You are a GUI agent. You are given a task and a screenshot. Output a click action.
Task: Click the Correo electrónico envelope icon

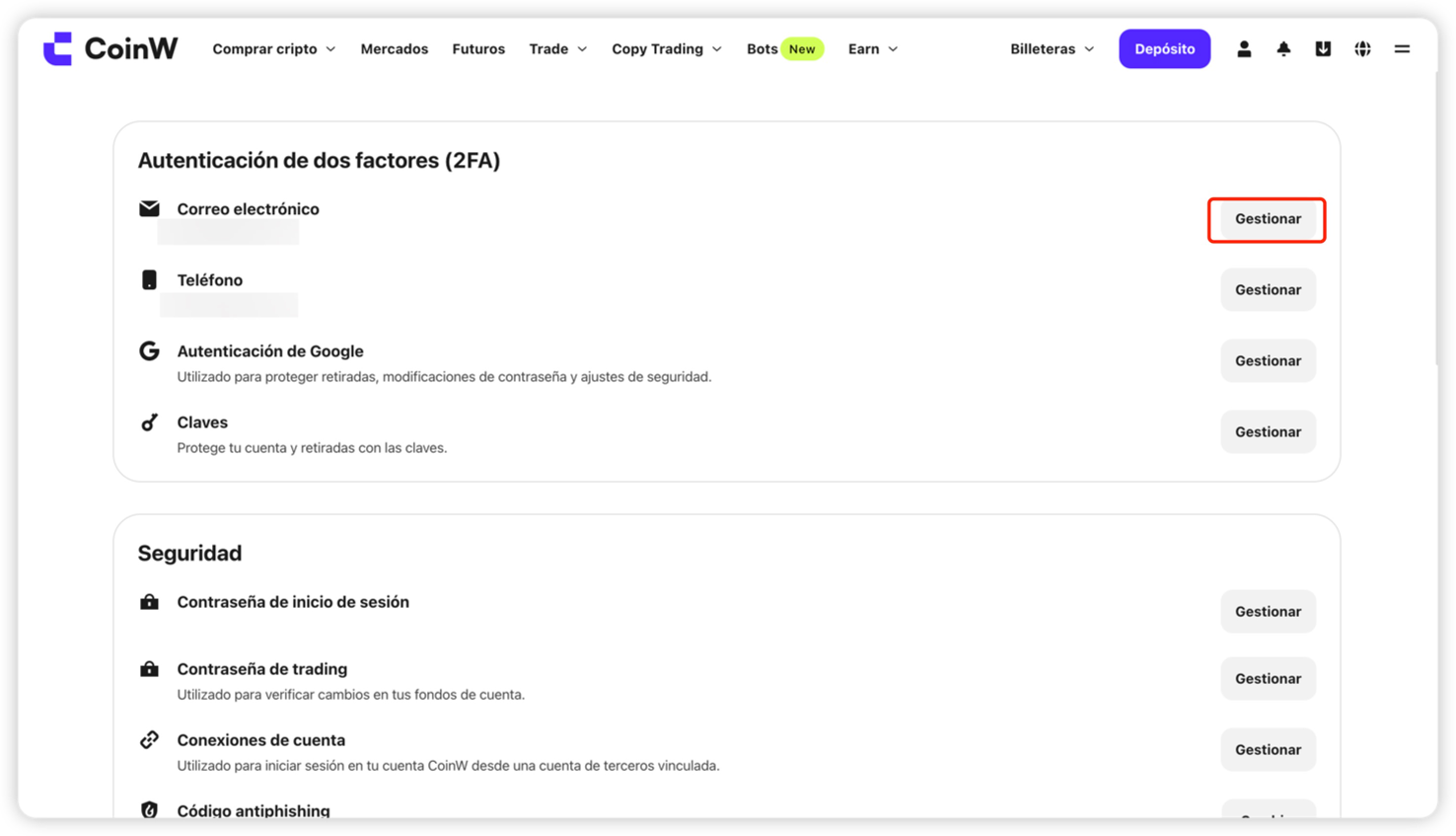(x=149, y=208)
